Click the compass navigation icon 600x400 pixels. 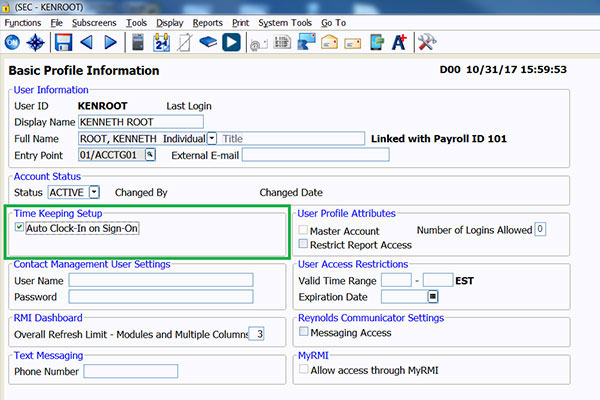[x=36, y=42]
